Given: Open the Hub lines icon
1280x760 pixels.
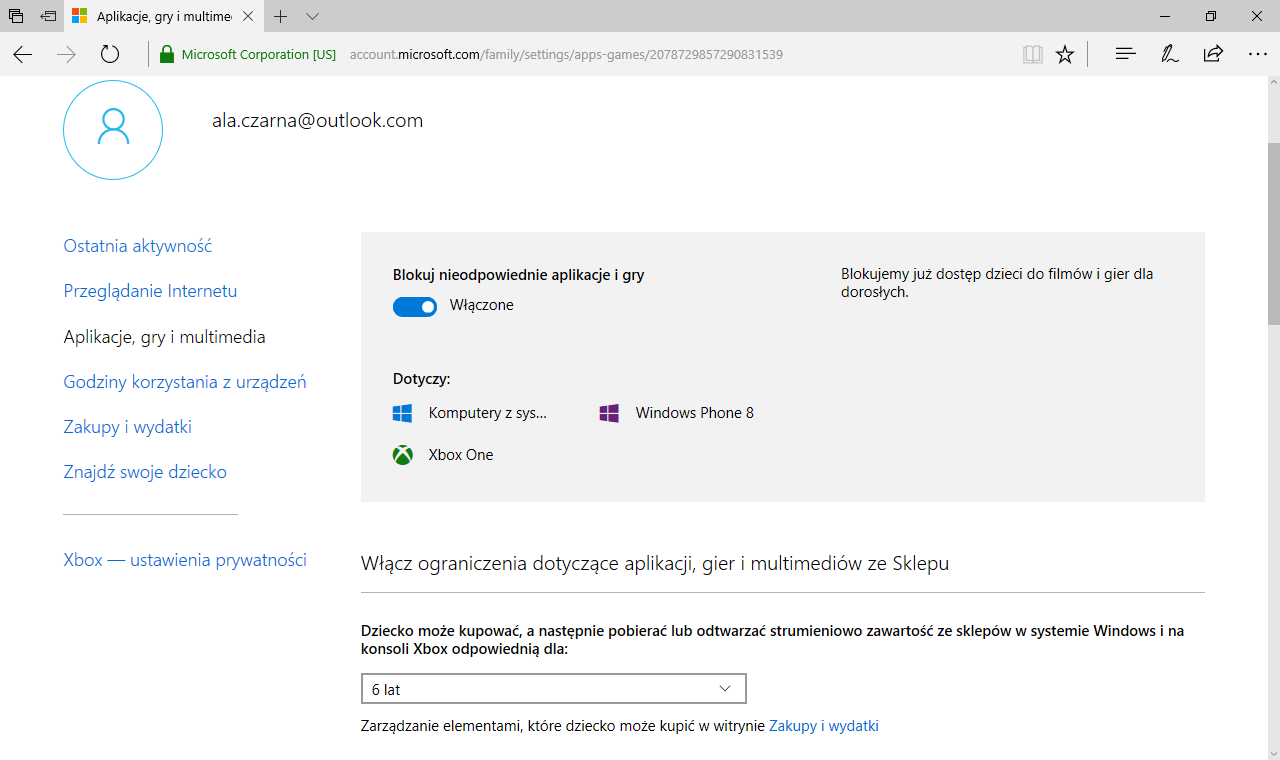Looking at the screenshot, I should (x=1125, y=55).
